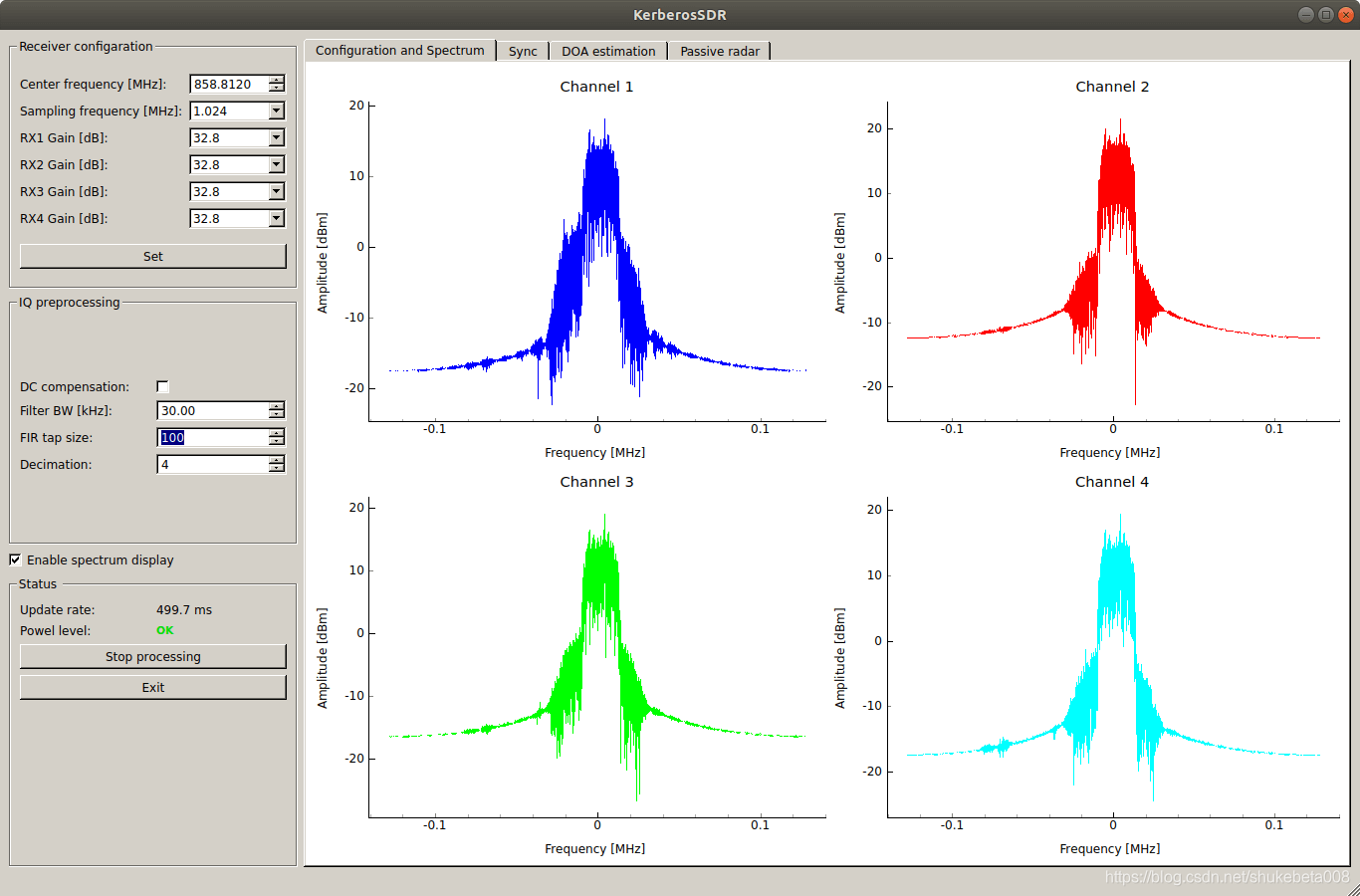Viewport: 1360px width, 896px height.
Task: Click the Set button
Action: coord(153,257)
